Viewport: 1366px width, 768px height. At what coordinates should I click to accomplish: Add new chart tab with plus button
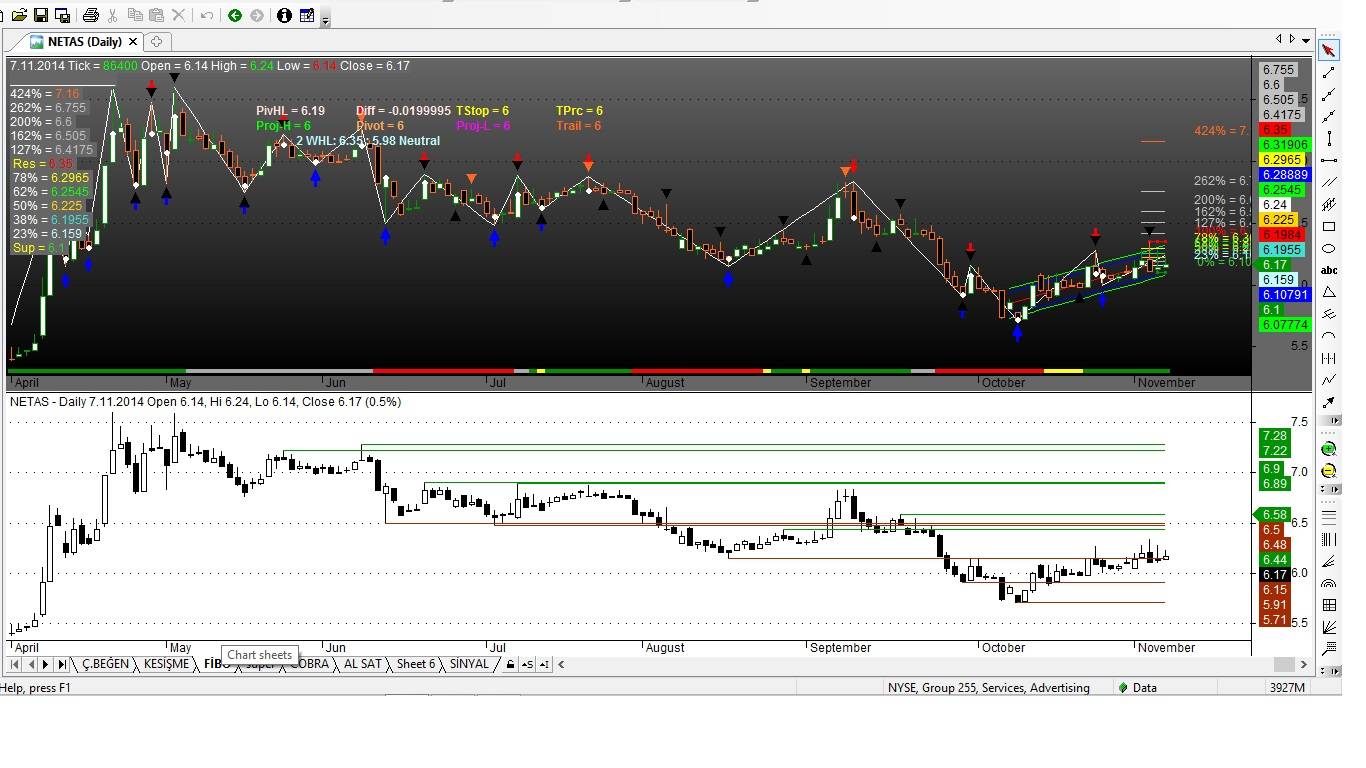coord(157,41)
